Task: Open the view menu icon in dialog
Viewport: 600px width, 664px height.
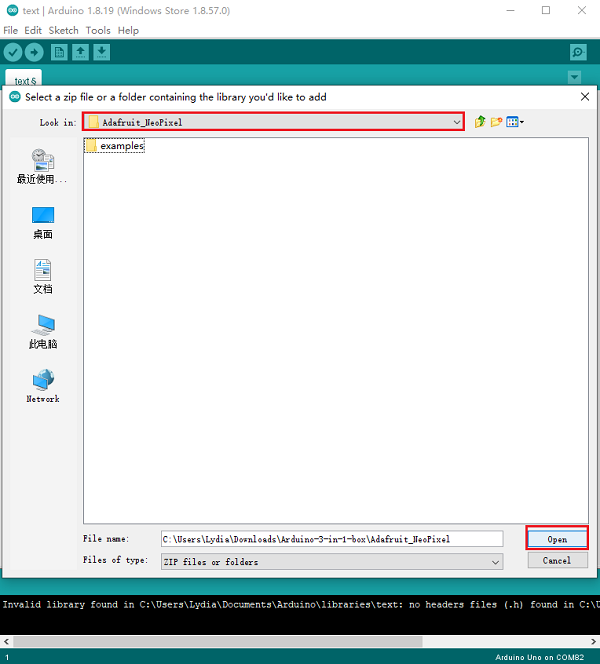Action: click(x=515, y=122)
